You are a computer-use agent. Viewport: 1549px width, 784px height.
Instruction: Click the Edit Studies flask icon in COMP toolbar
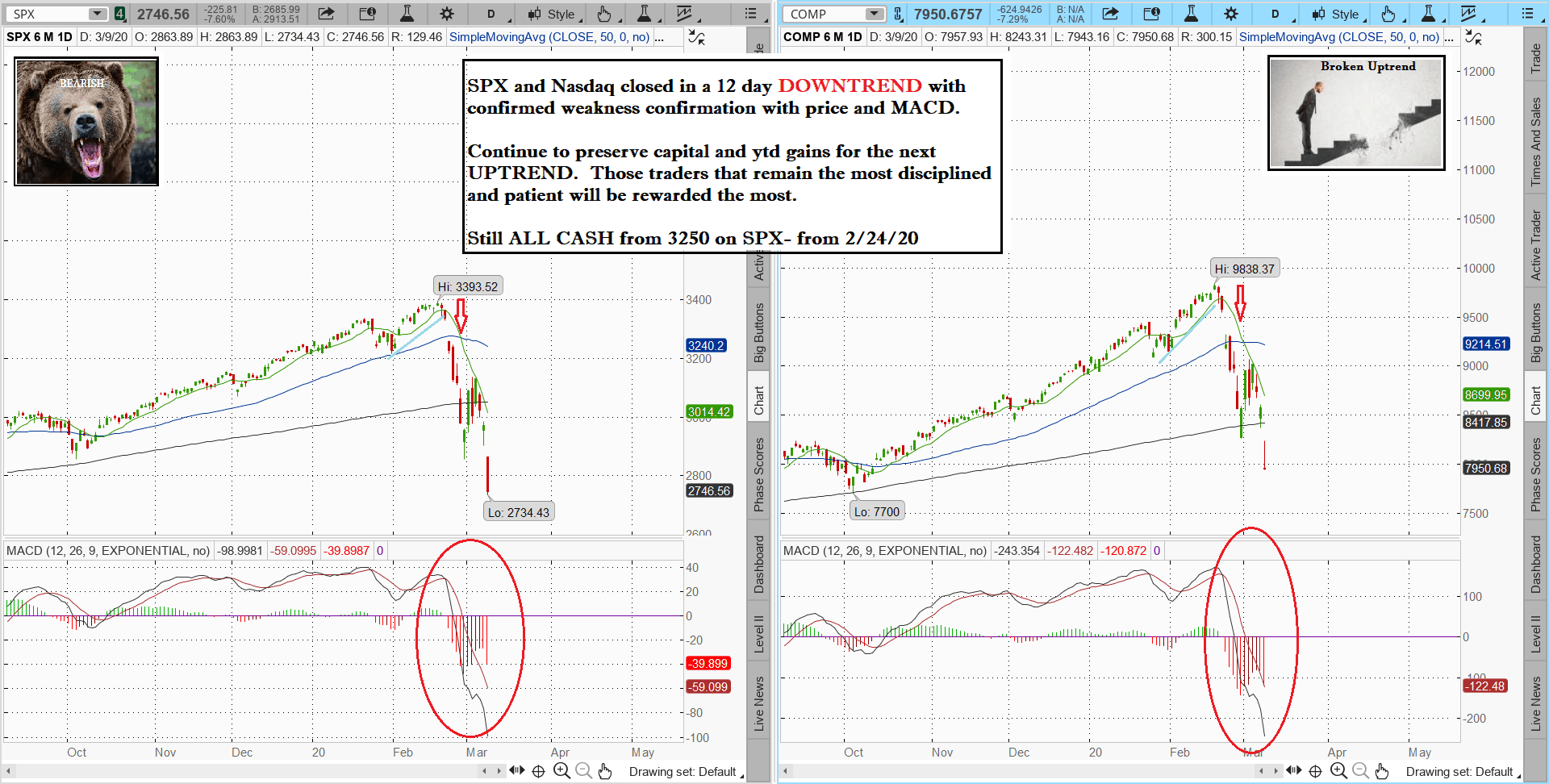1191,14
